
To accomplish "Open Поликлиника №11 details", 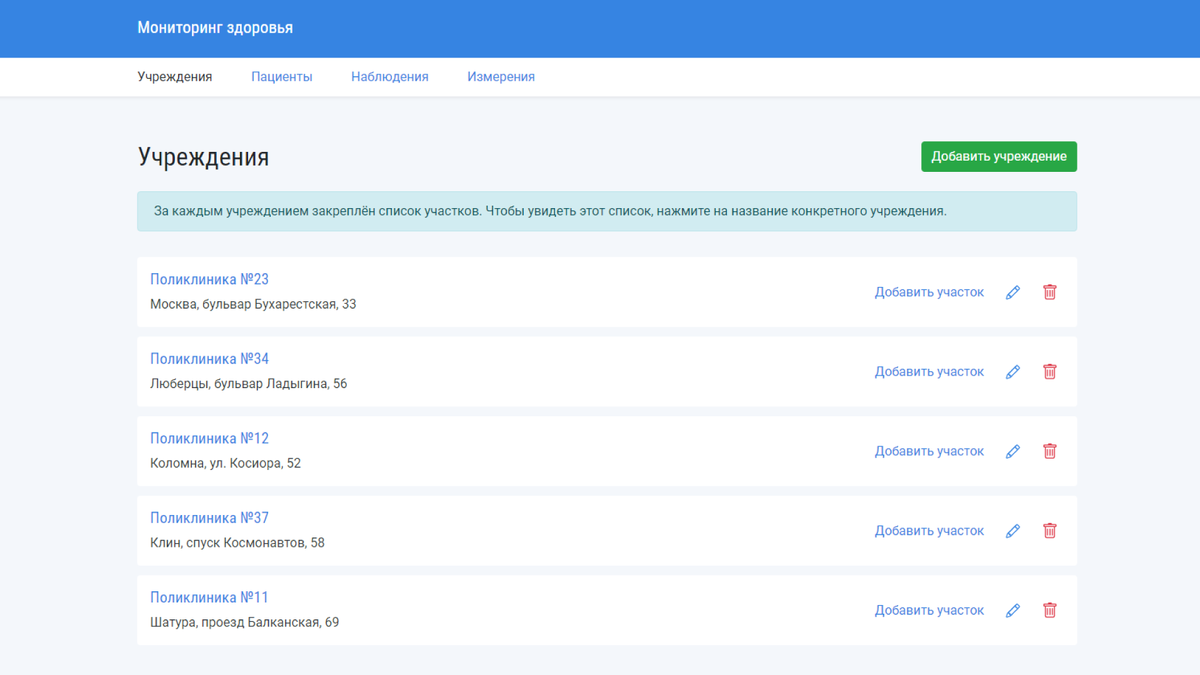I will [x=209, y=597].
